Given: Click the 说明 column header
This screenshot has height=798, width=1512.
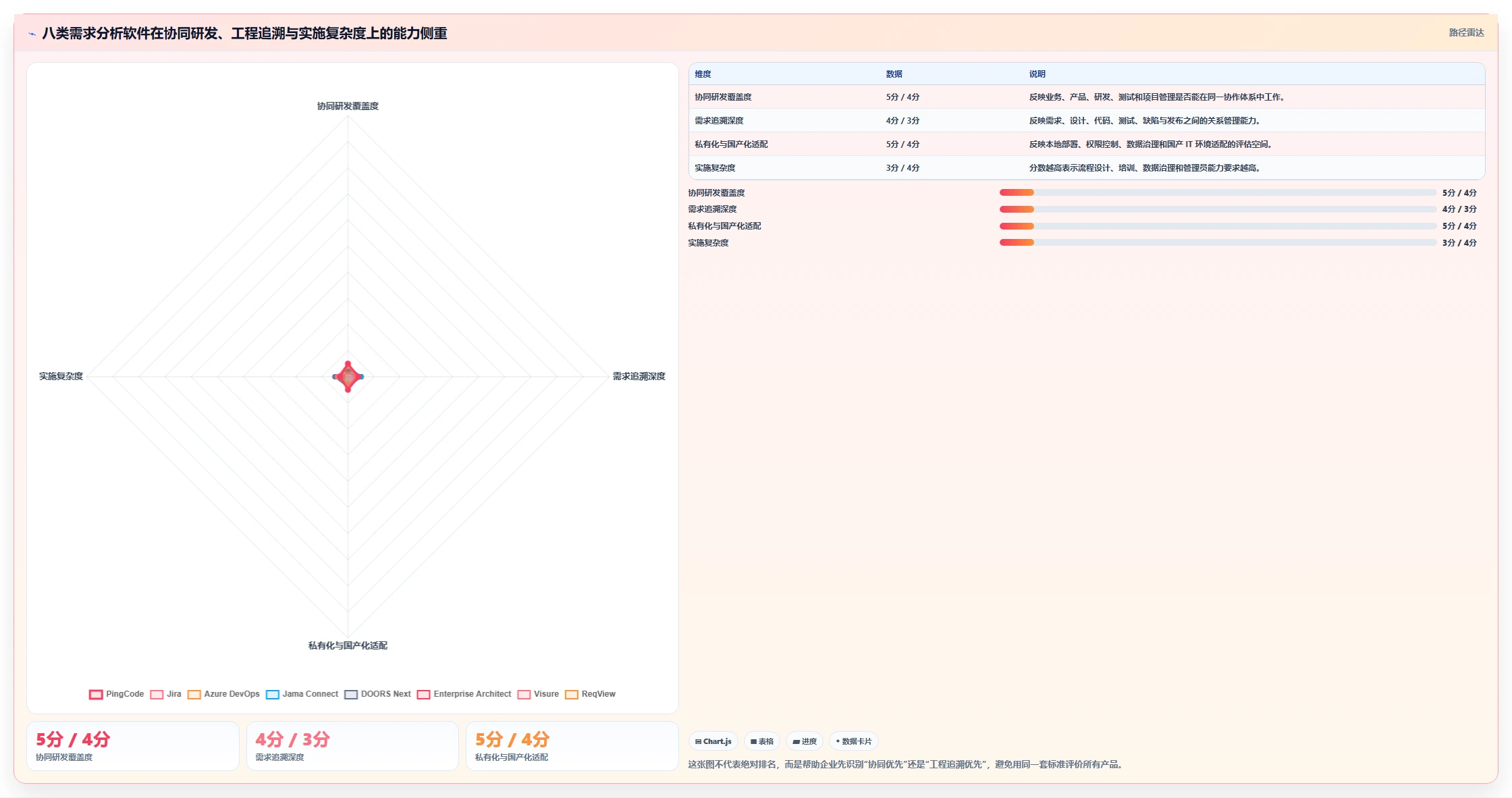Looking at the screenshot, I should (x=1037, y=74).
